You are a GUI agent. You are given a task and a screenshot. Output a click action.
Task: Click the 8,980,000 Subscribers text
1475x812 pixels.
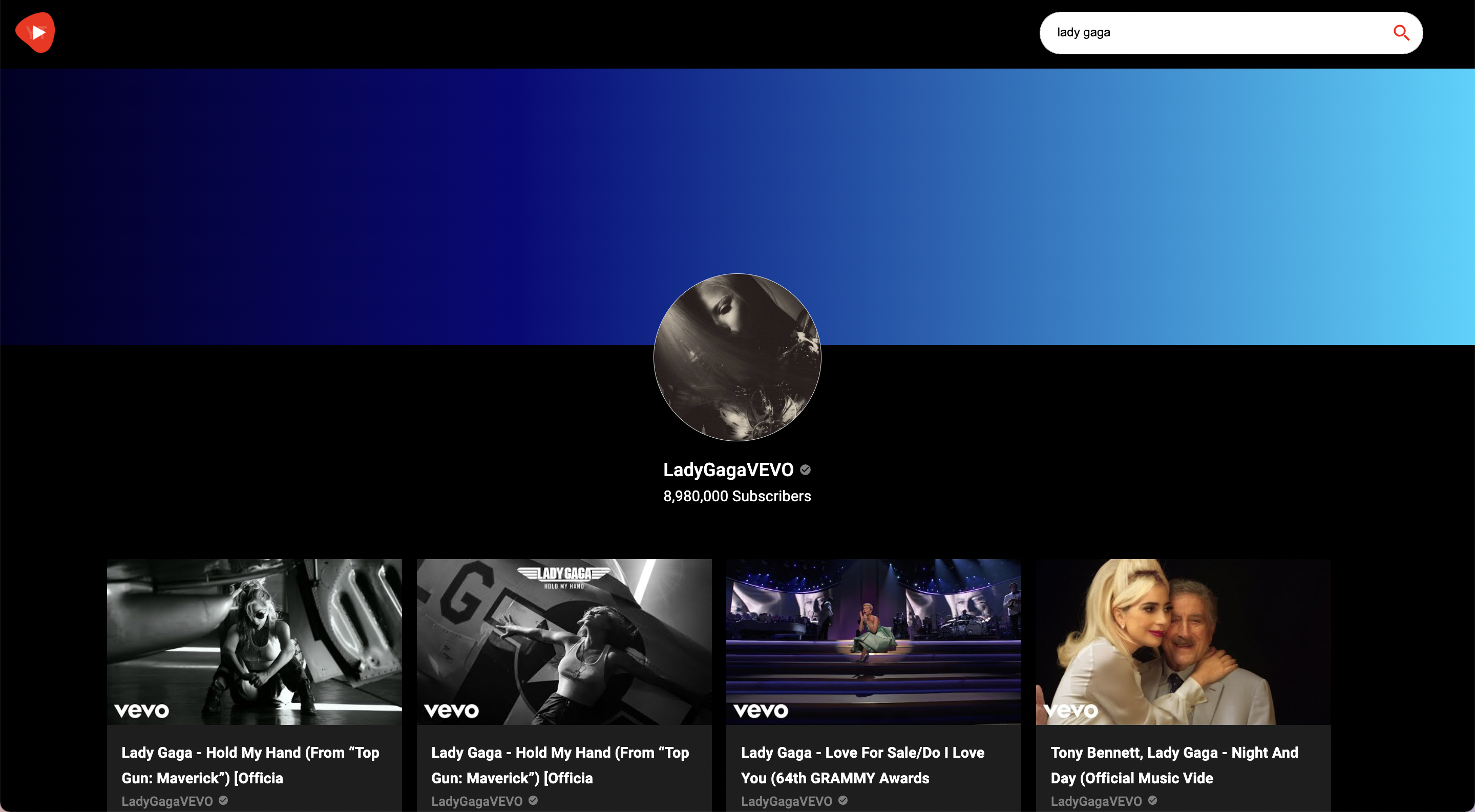[737, 496]
